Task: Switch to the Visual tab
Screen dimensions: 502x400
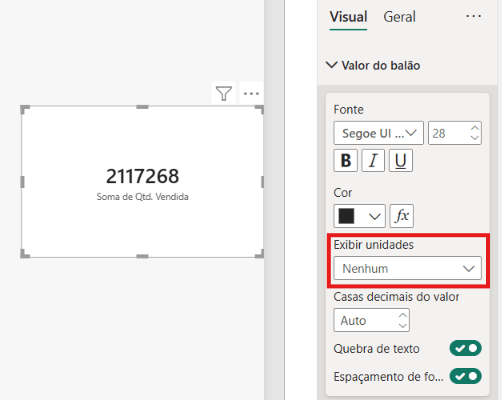Action: click(x=348, y=17)
